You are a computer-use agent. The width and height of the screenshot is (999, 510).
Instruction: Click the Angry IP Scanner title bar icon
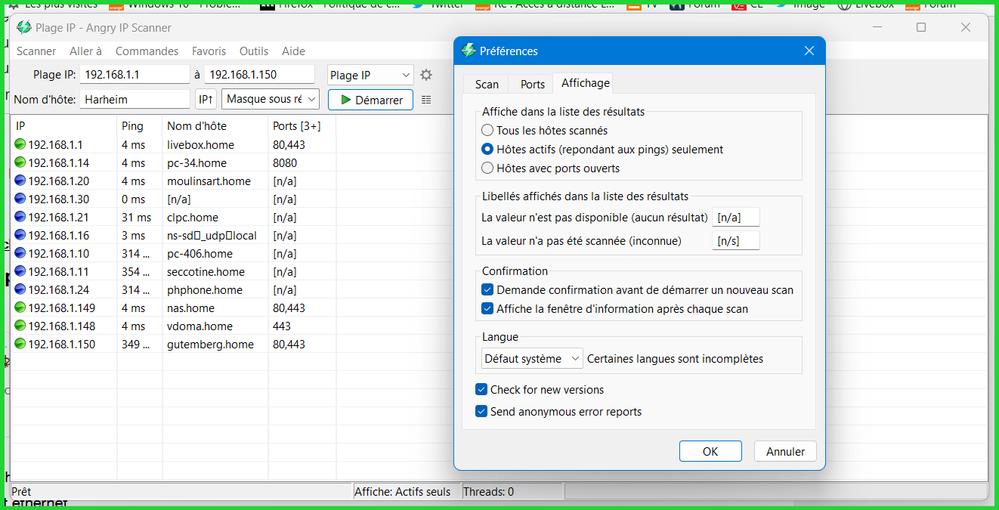pos(24,28)
